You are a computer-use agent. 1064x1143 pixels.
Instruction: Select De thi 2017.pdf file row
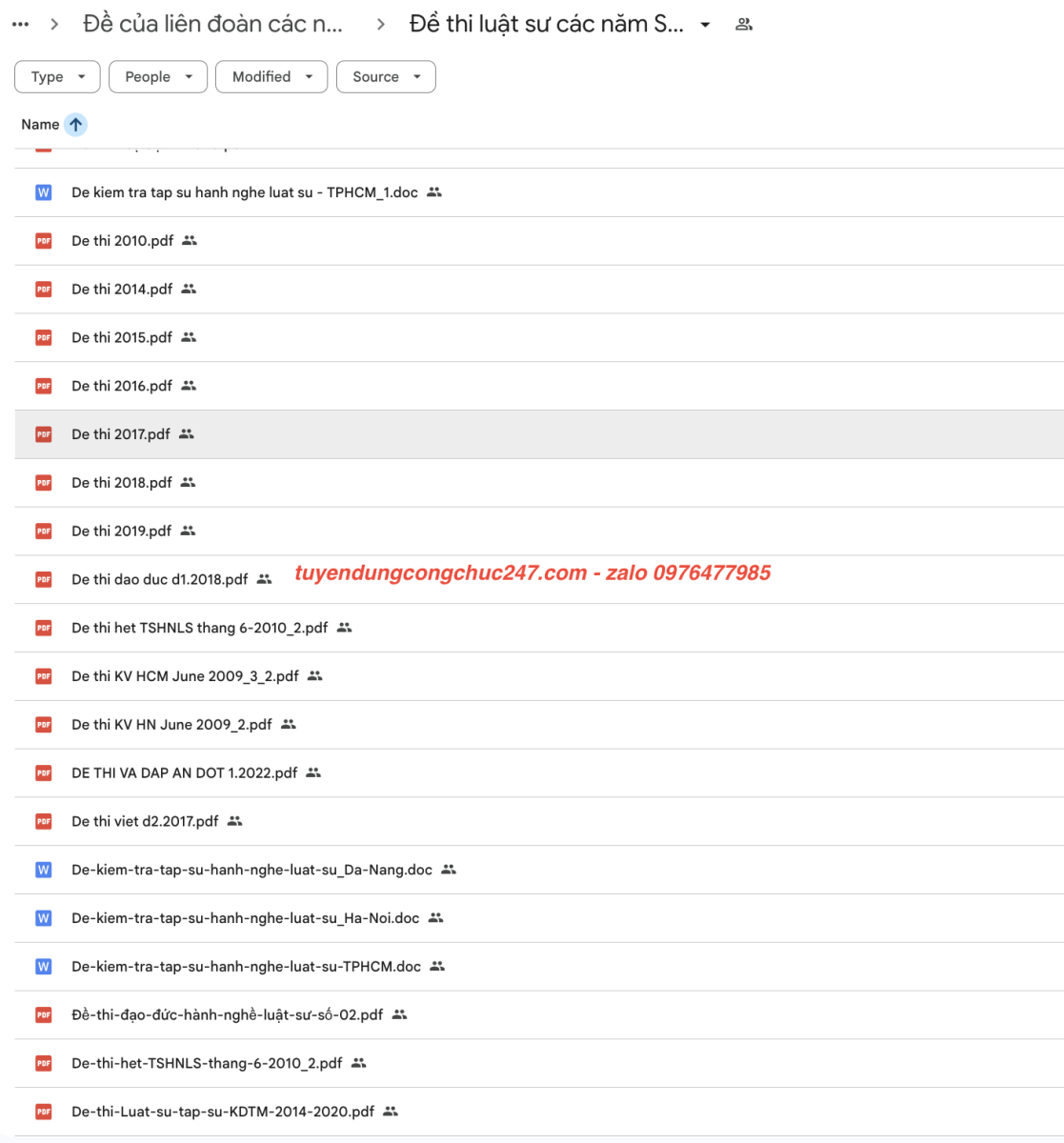point(121,434)
